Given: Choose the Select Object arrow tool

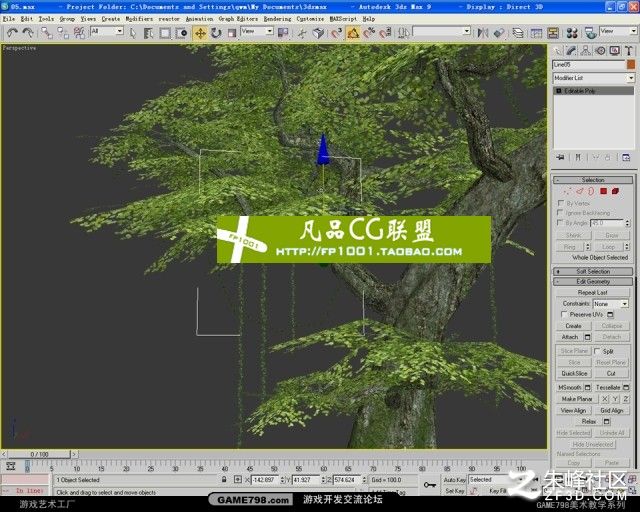Looking at the screenshot, I should [133, 33].
